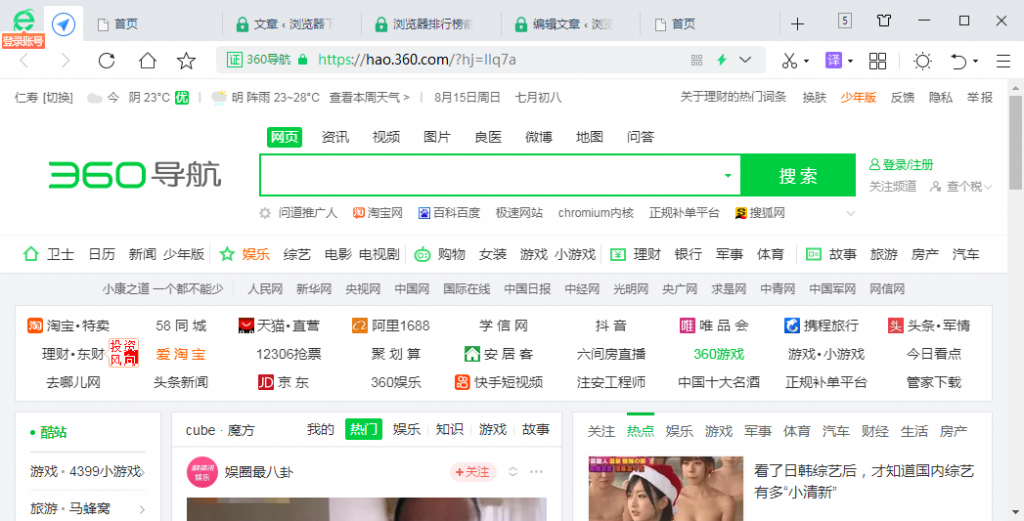Open the QR code icon in address bar
Viewport: 1024px width, 521px height.
pyautogui.click(x=697, y=60)
